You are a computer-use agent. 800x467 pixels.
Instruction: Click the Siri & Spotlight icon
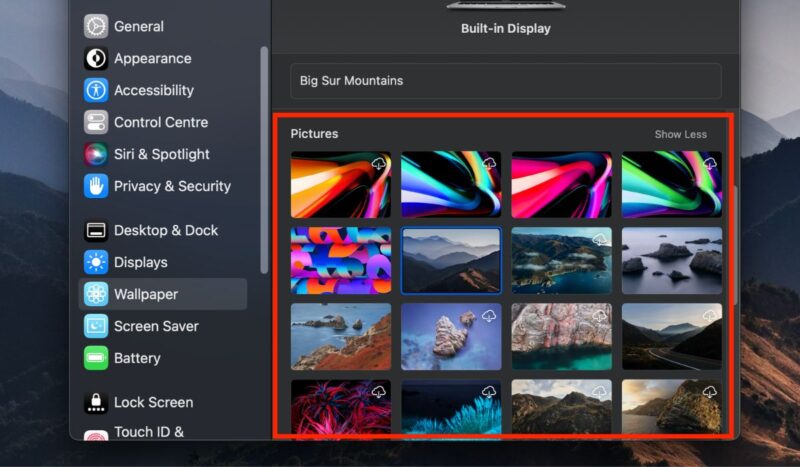click(x=96, y=154)
